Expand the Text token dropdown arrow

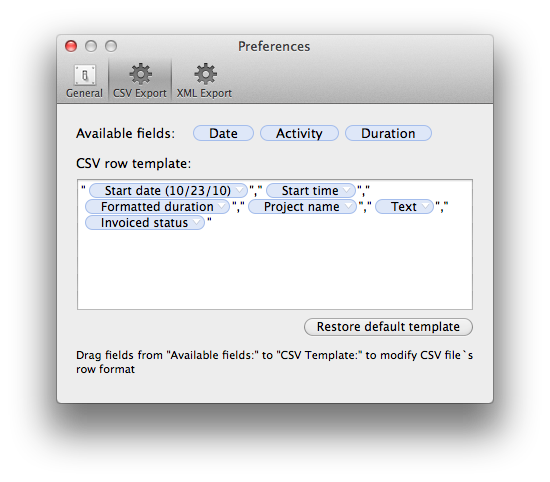point(425,207)
